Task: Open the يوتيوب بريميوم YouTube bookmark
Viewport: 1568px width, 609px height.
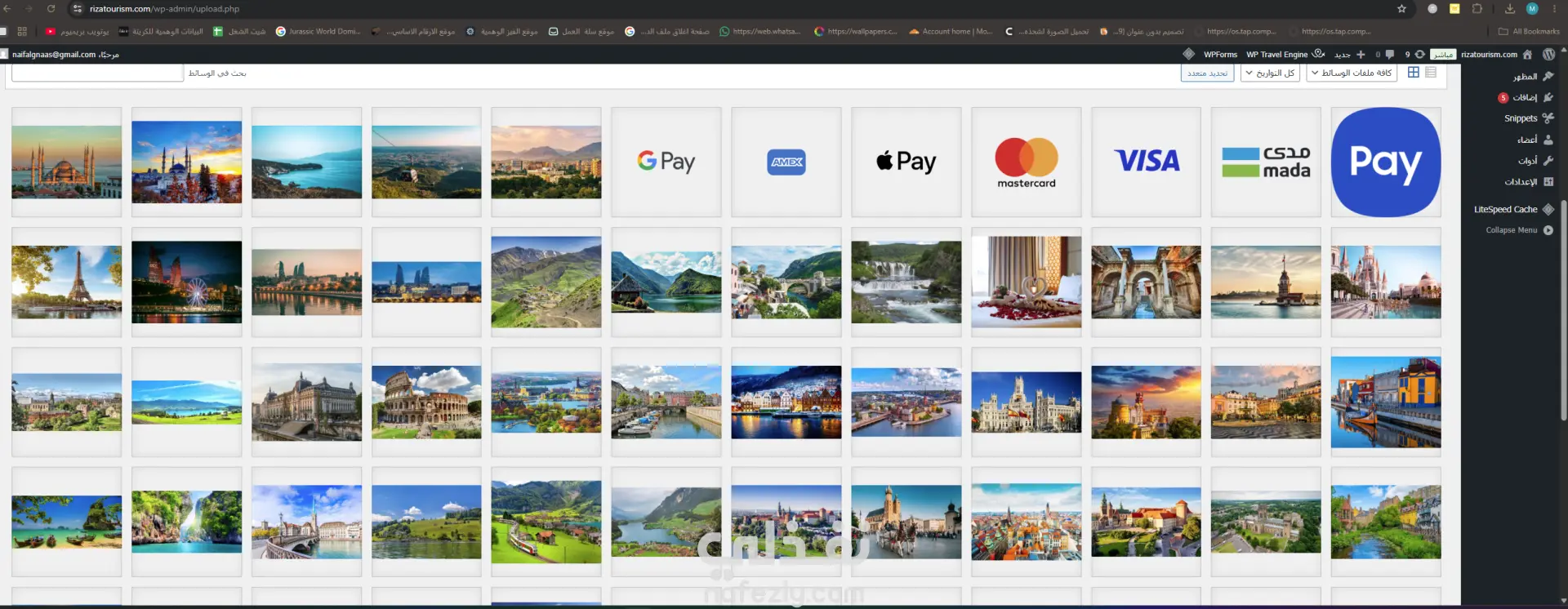Action: 78,32
